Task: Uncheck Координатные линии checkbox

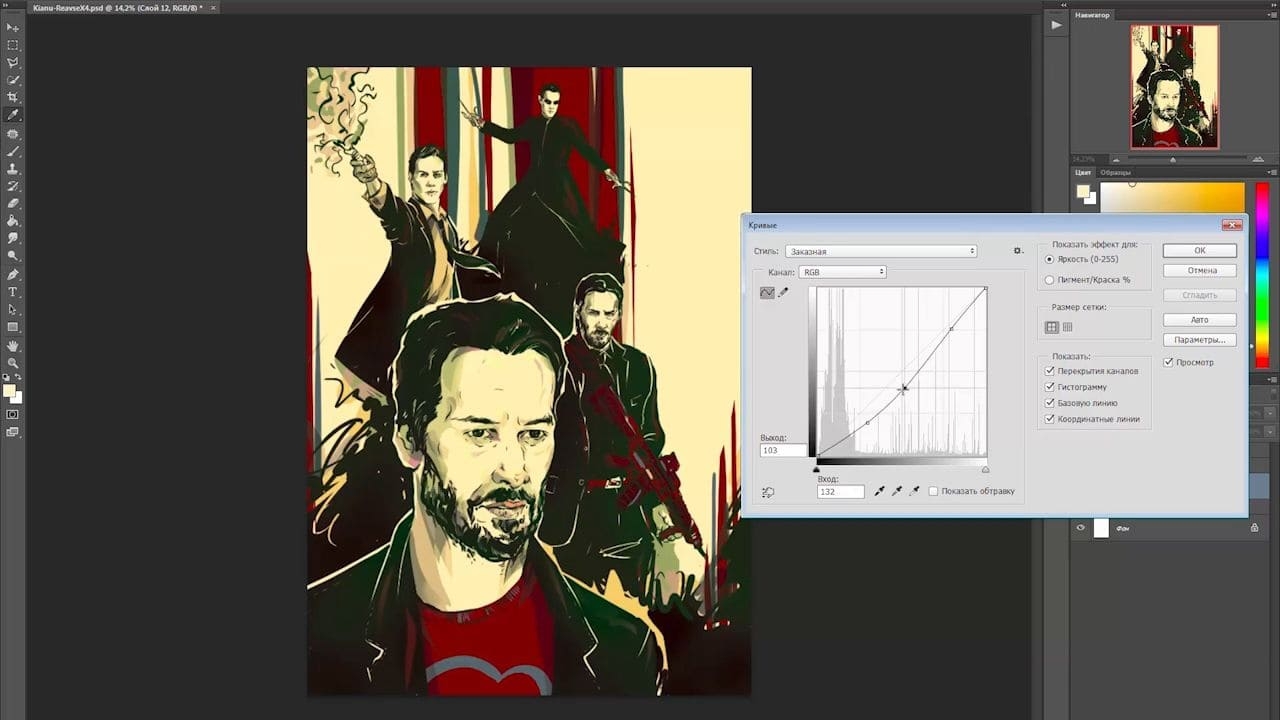Action: [1050, 419]
